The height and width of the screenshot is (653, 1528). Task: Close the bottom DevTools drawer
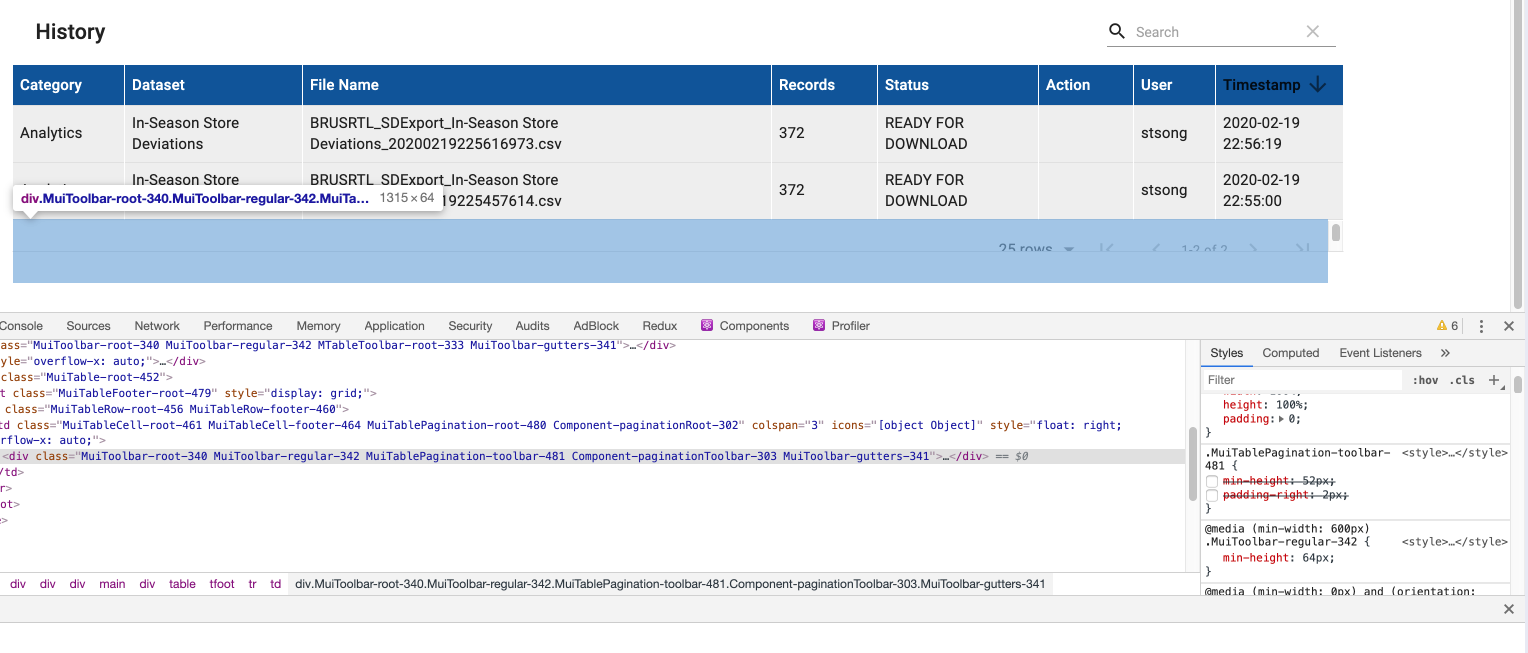pyautogui.click(x=1509, y=609)
